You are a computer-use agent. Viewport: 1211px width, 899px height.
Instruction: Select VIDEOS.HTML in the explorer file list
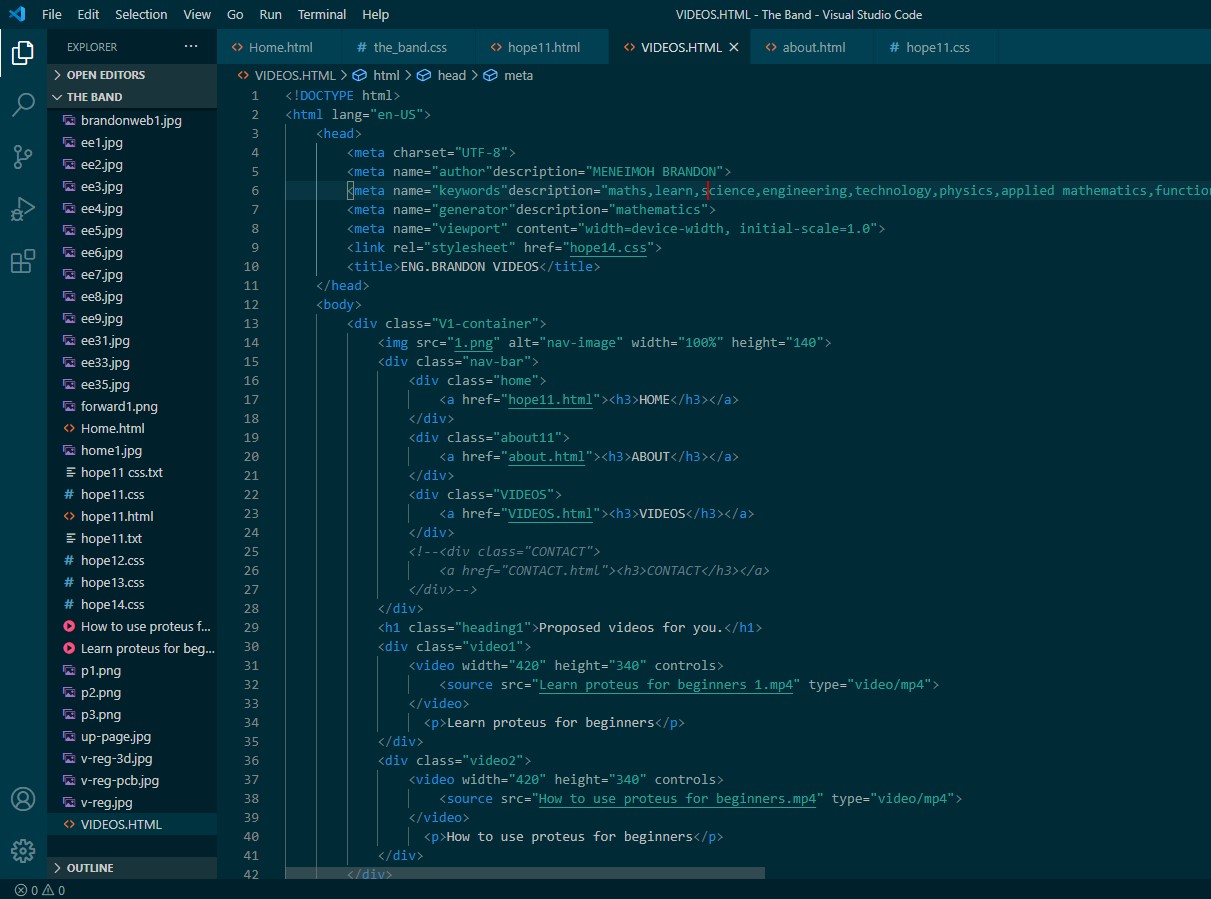(x=133, y=824)
